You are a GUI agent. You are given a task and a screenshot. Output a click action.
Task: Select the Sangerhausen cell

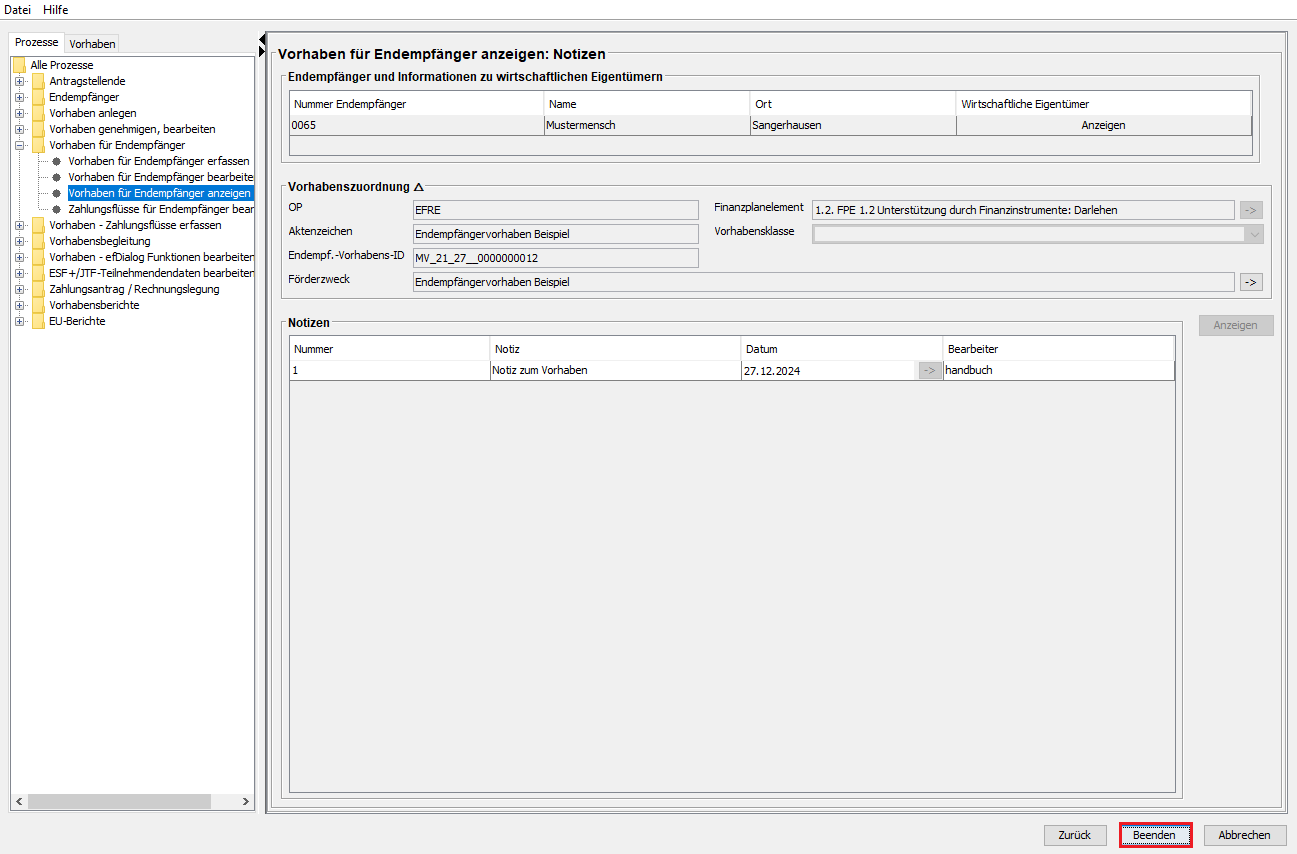click(x=853, y=125)
